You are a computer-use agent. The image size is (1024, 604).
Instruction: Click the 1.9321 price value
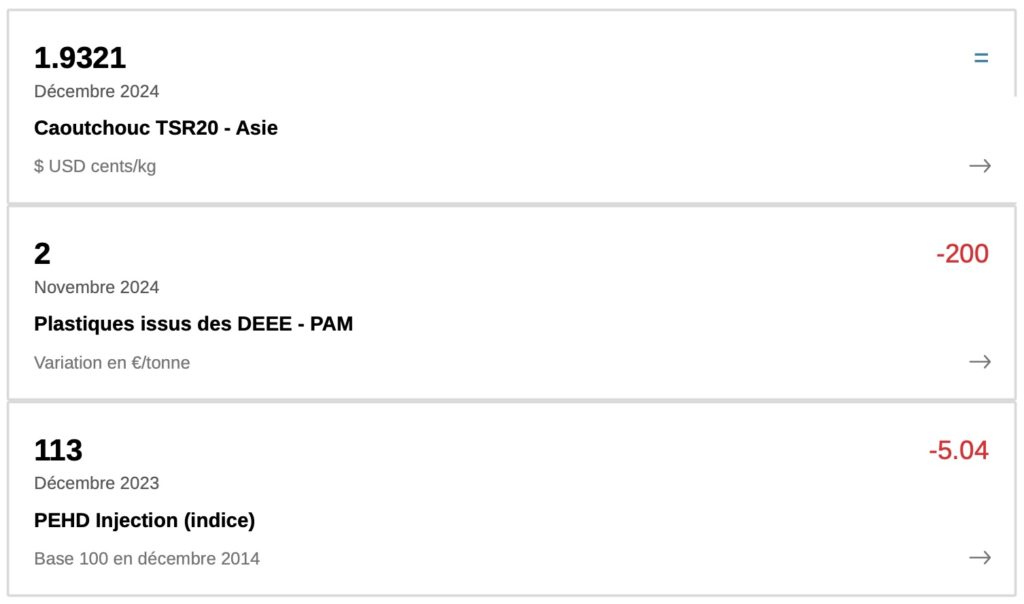point(80,58)
